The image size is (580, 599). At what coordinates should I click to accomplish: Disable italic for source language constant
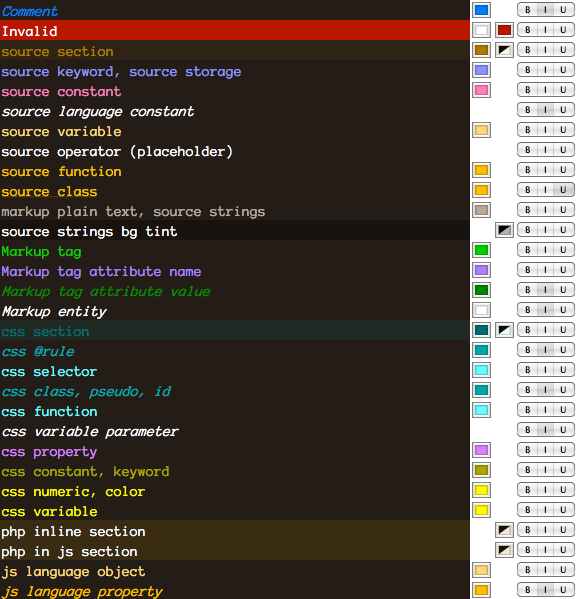(x=546, y=110)
